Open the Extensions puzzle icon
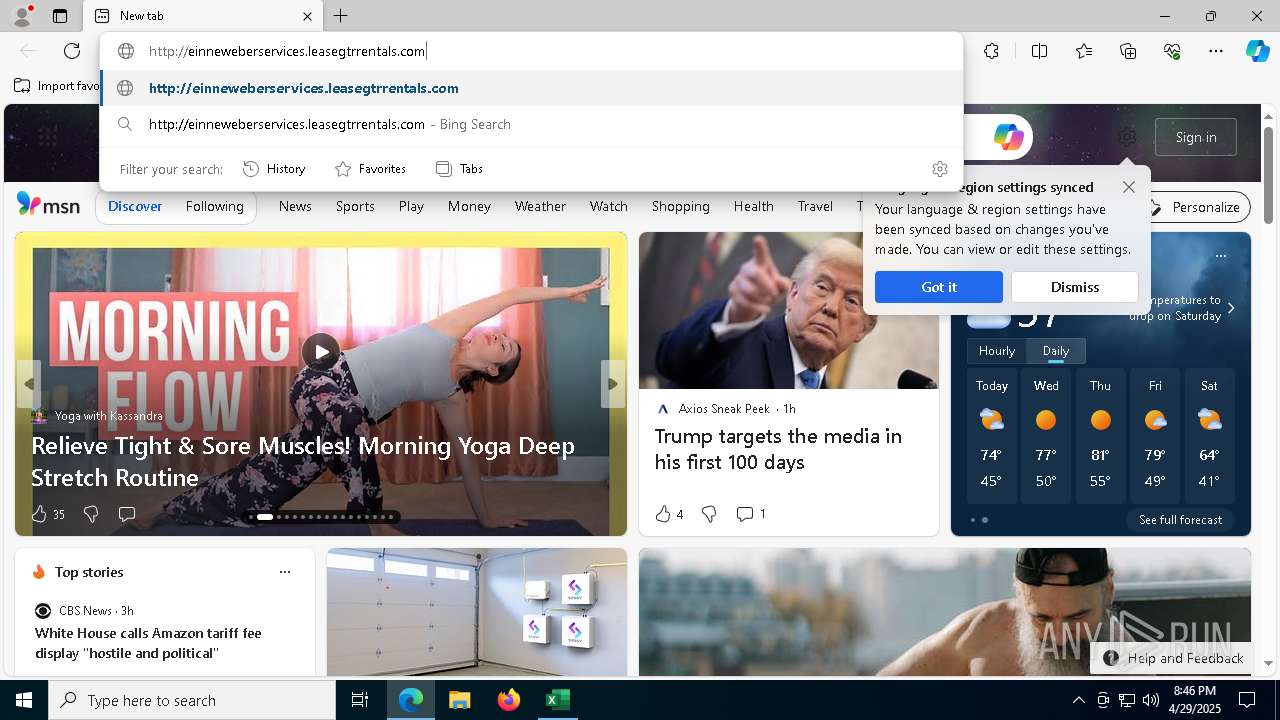The height and width of the screenshot is (720, 1280). click(x=991, y=51)
